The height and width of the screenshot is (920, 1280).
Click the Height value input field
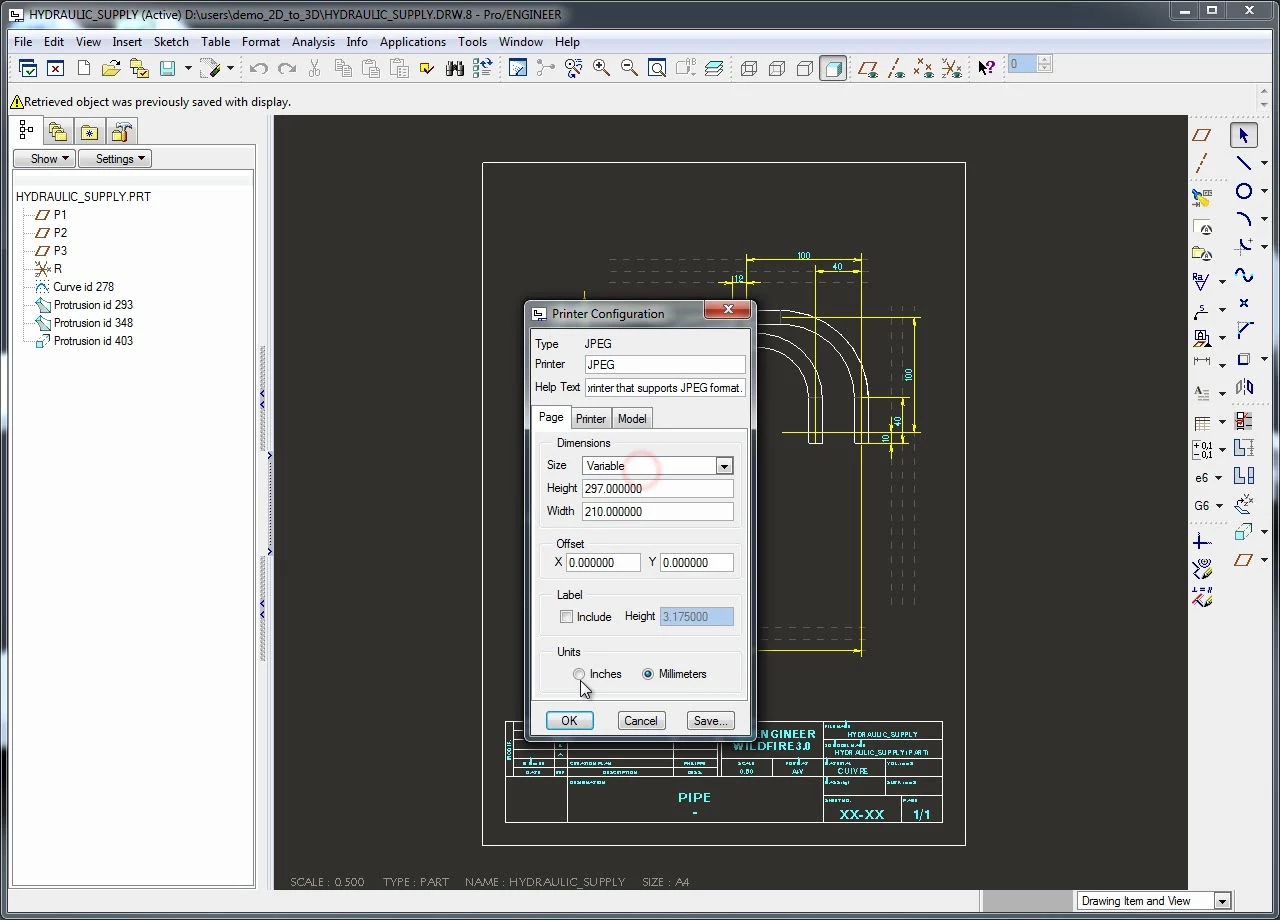[657, 489]
